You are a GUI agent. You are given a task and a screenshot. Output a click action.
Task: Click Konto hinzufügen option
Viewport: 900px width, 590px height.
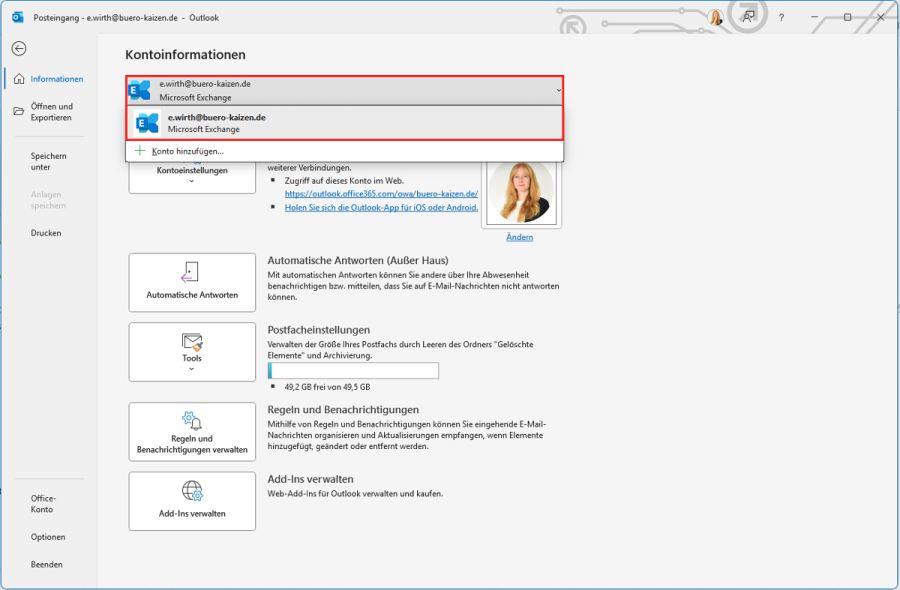click(x=188, y=151)
